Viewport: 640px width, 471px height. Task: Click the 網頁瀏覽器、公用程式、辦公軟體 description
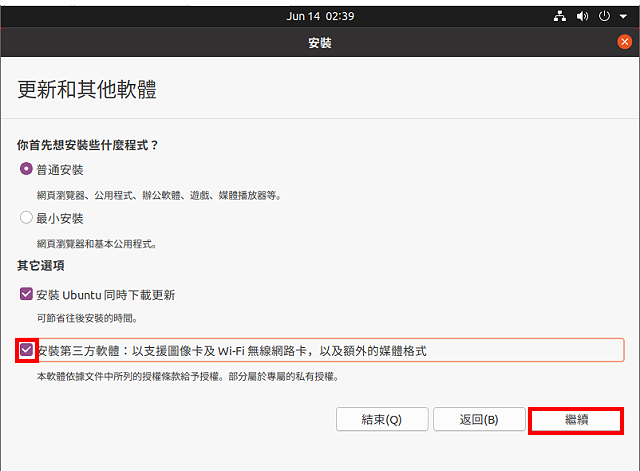click(160, 196)
